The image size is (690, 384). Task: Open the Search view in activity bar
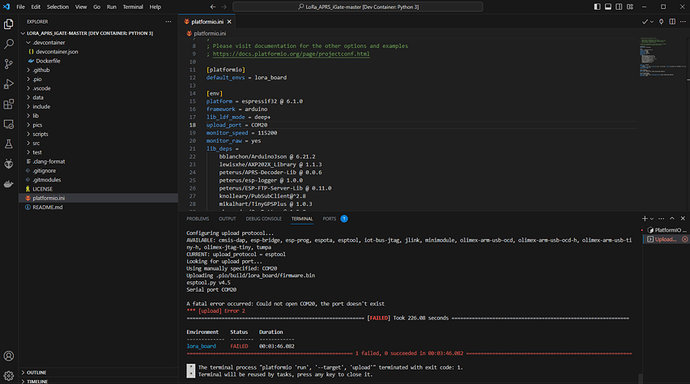[9, 44]
